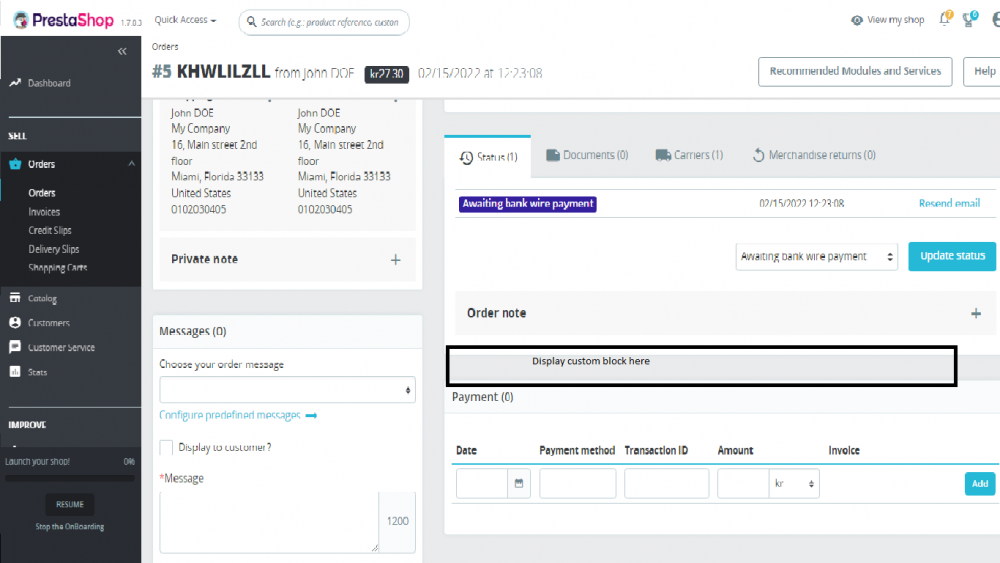Click Stop the OnBoarding link

70,527
